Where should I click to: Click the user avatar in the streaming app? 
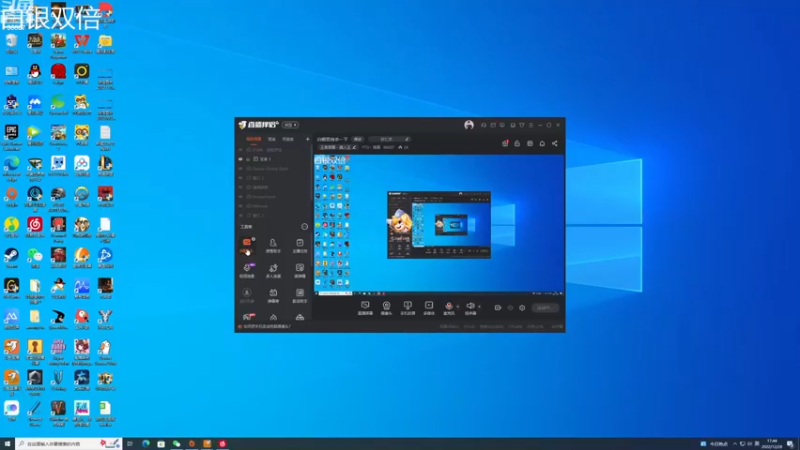[x=469, y=125]
